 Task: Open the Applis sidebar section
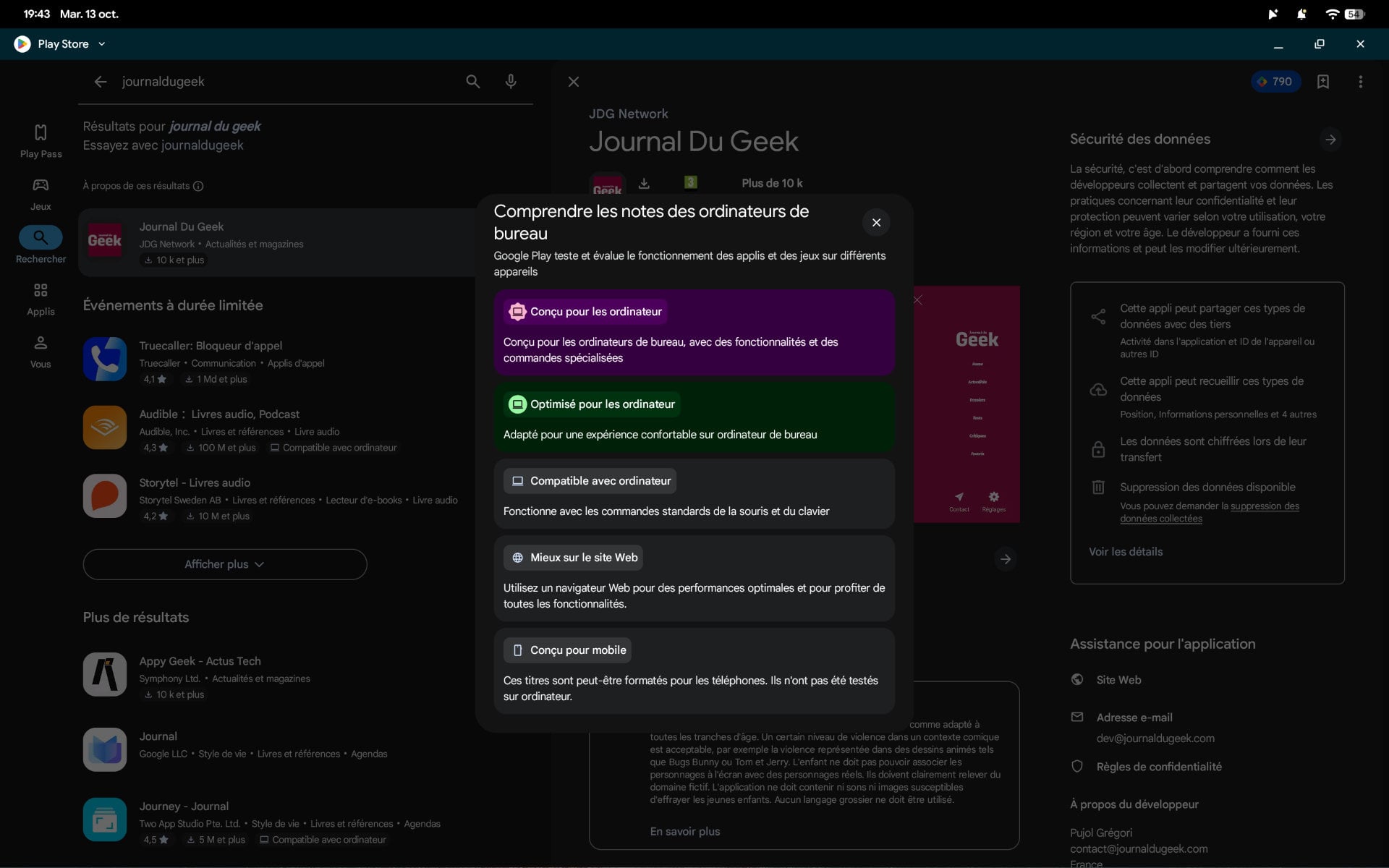pyautogui.click(x=41, y=299)
